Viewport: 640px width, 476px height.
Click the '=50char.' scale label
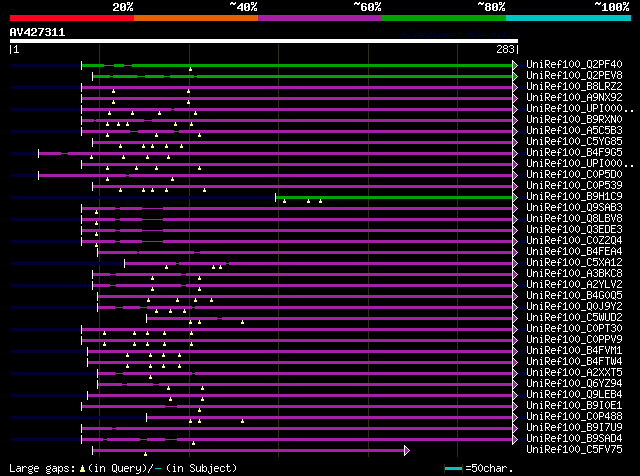(489, 468)
